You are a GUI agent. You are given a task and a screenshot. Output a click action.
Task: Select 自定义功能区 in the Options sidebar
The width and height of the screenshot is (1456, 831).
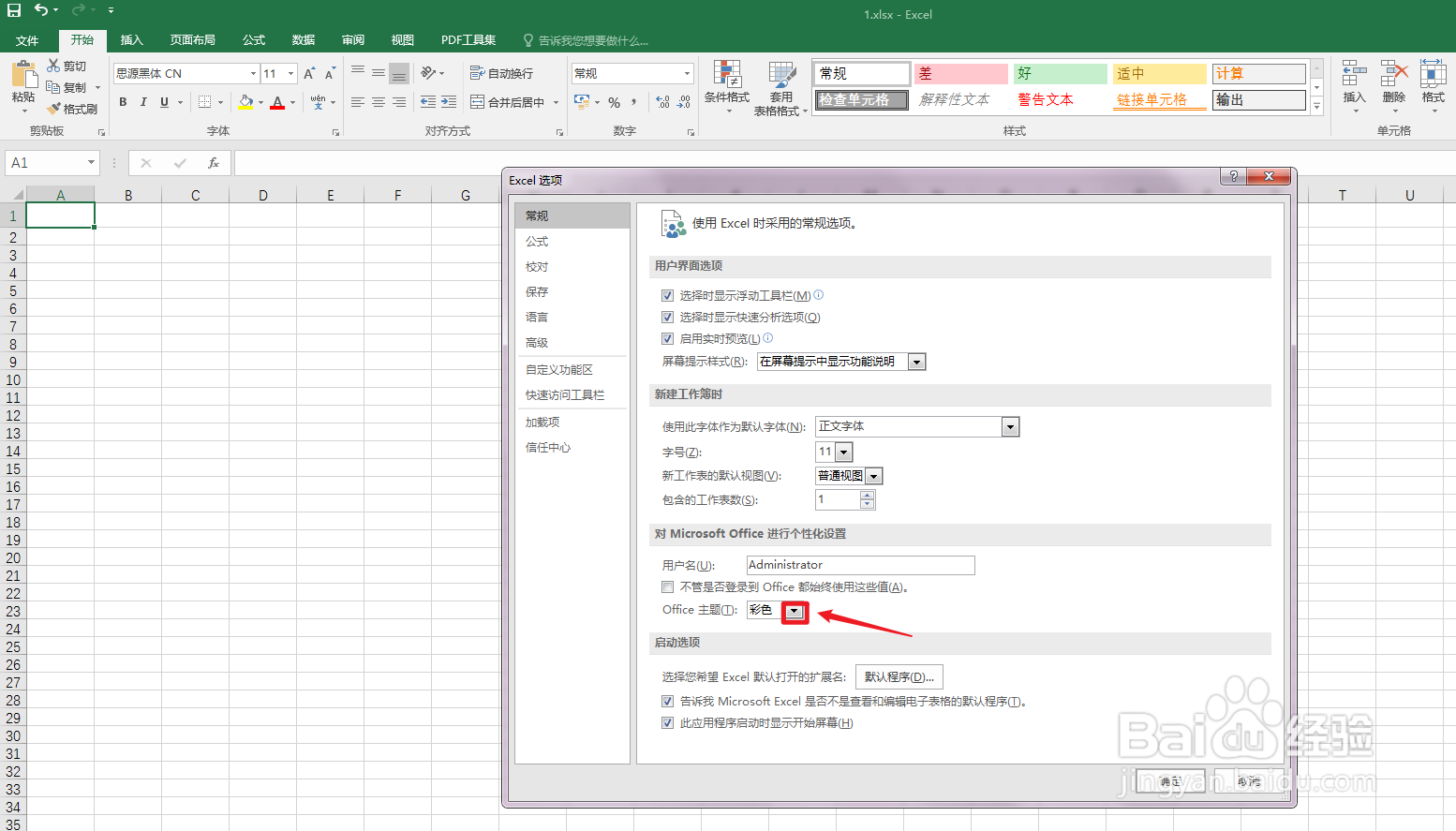pyautogui.click(x=572, y=370)
